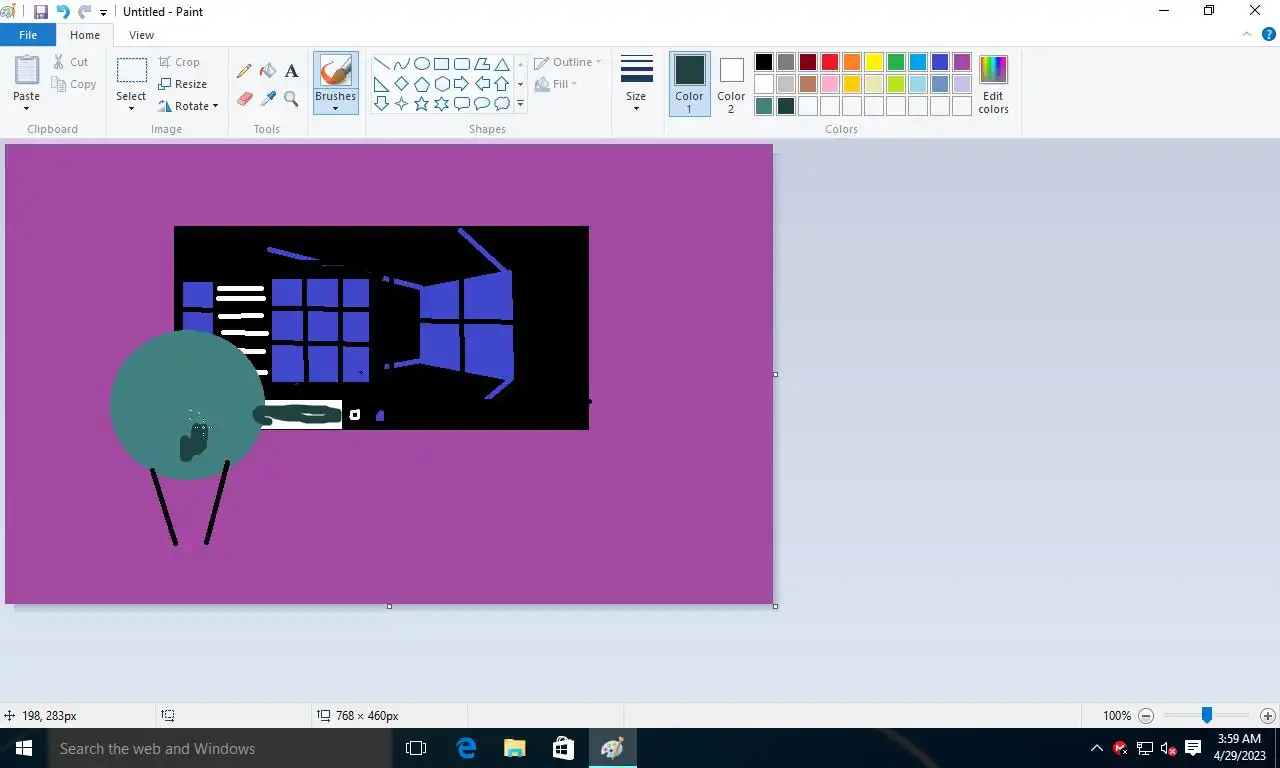Click the Save icon in quick access toolbar

pyautogui.click(x=41, y=12)
